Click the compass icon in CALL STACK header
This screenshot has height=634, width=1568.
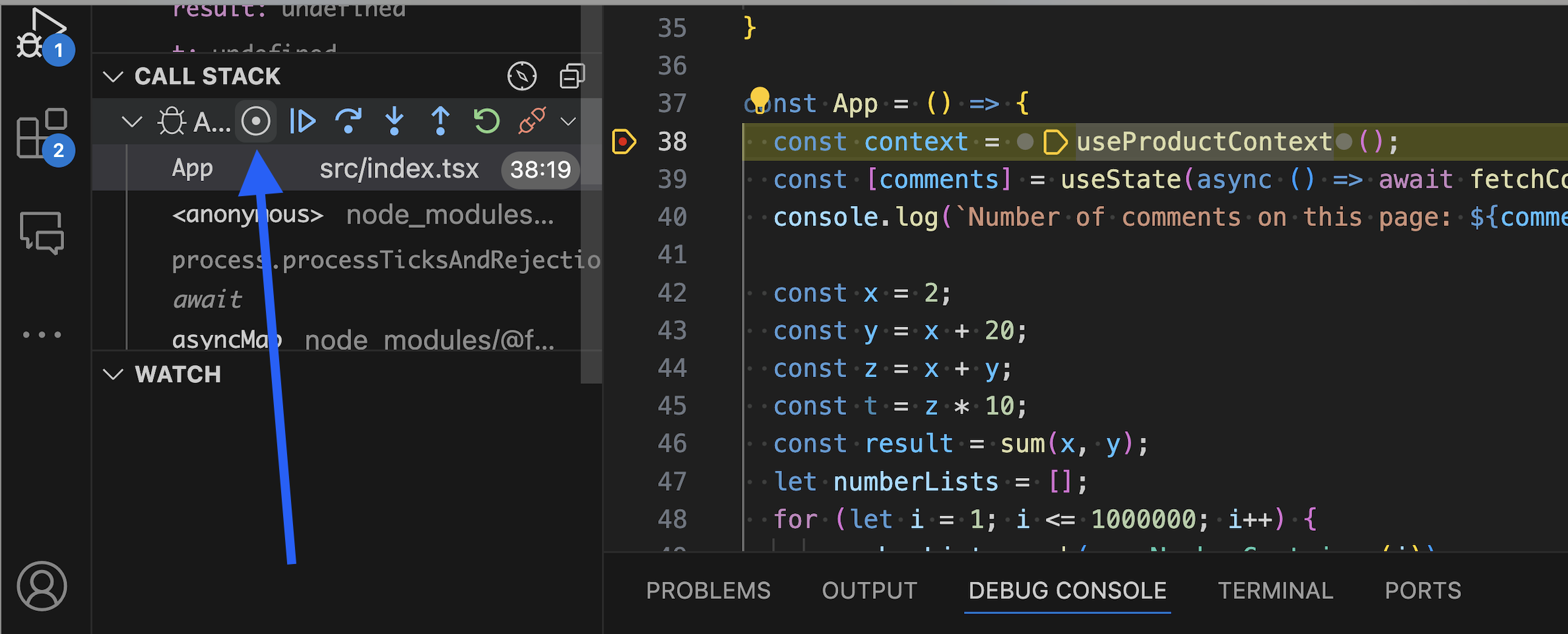[521, 75]
